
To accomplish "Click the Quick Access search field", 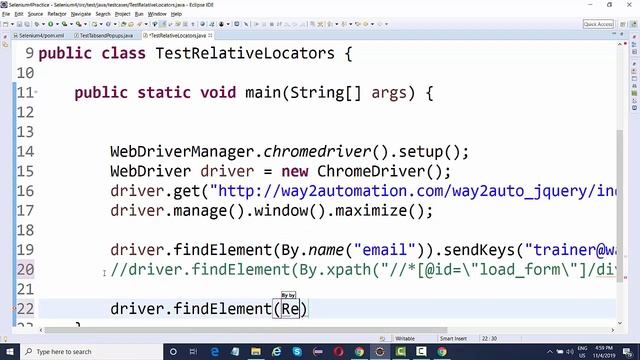I will [598, 24].
